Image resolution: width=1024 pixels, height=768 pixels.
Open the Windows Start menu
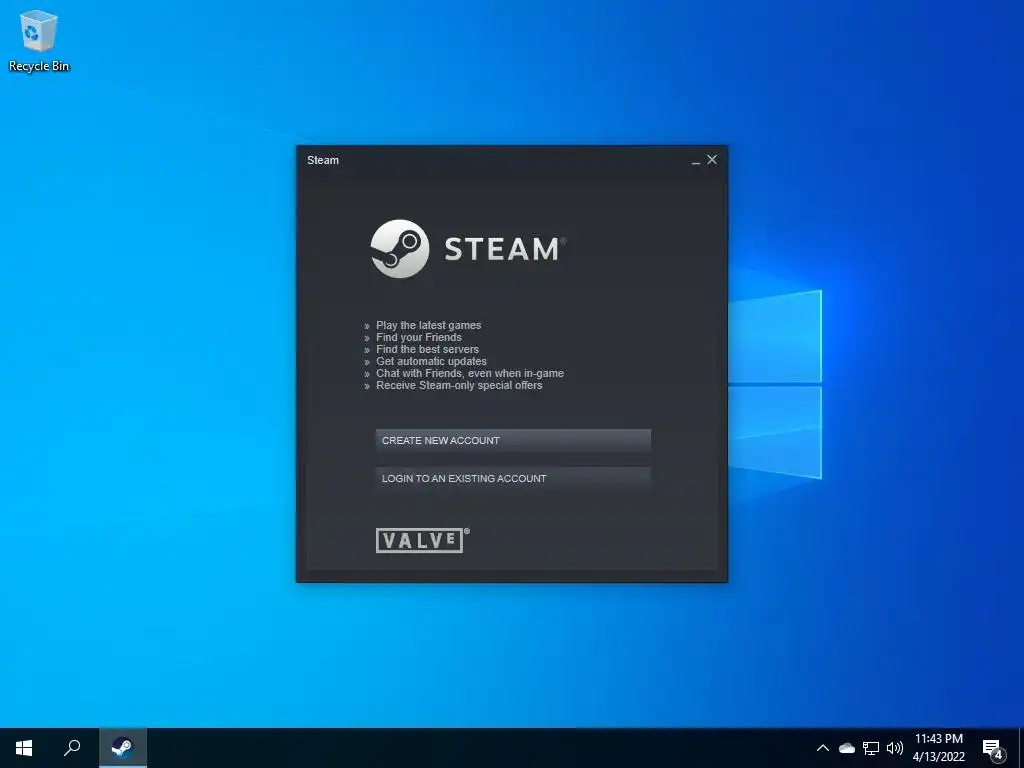24,748
